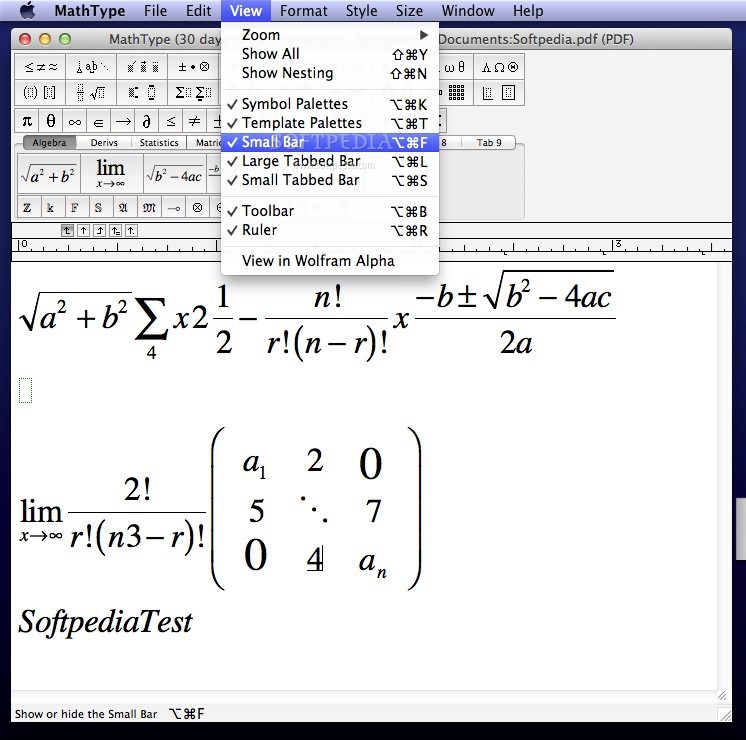Open the Apple menu
746x740 pixels.
28,10
